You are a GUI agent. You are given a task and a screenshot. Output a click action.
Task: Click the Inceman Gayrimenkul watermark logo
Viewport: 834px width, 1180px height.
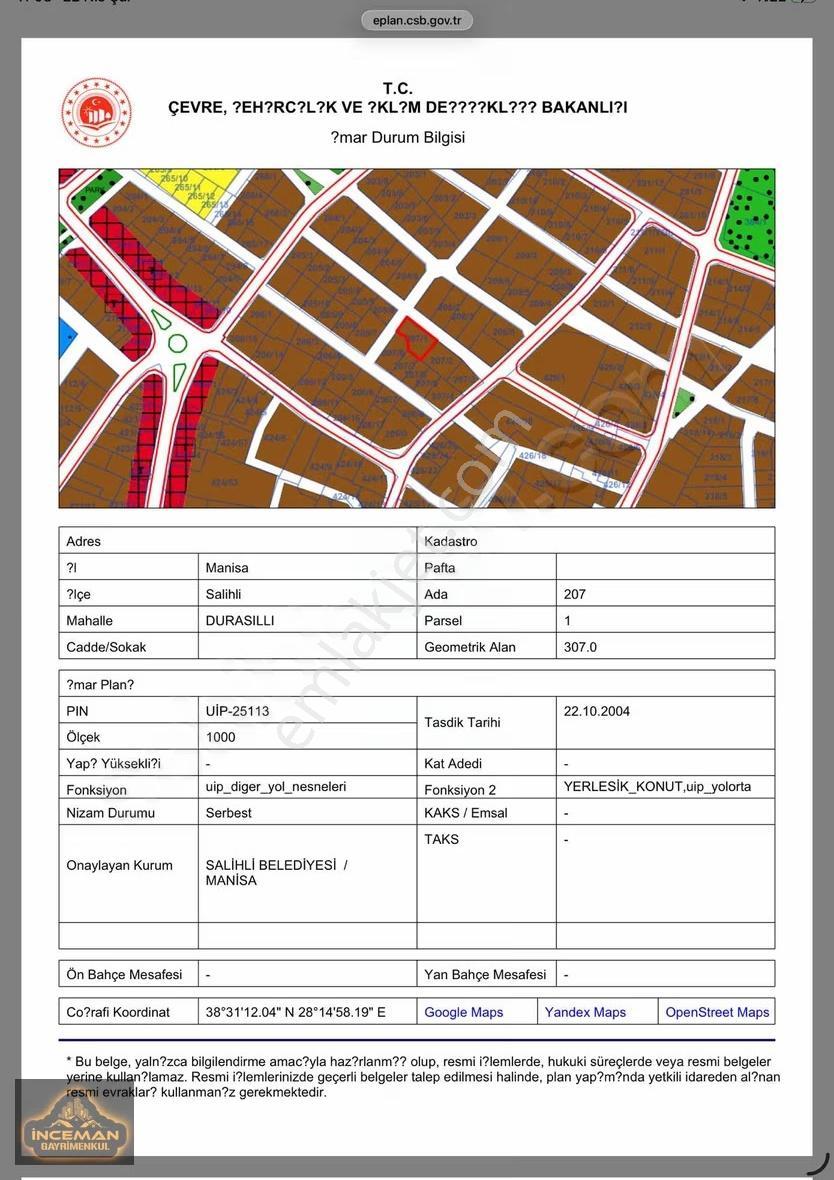pyautogui.click(x=75, y=1121)
